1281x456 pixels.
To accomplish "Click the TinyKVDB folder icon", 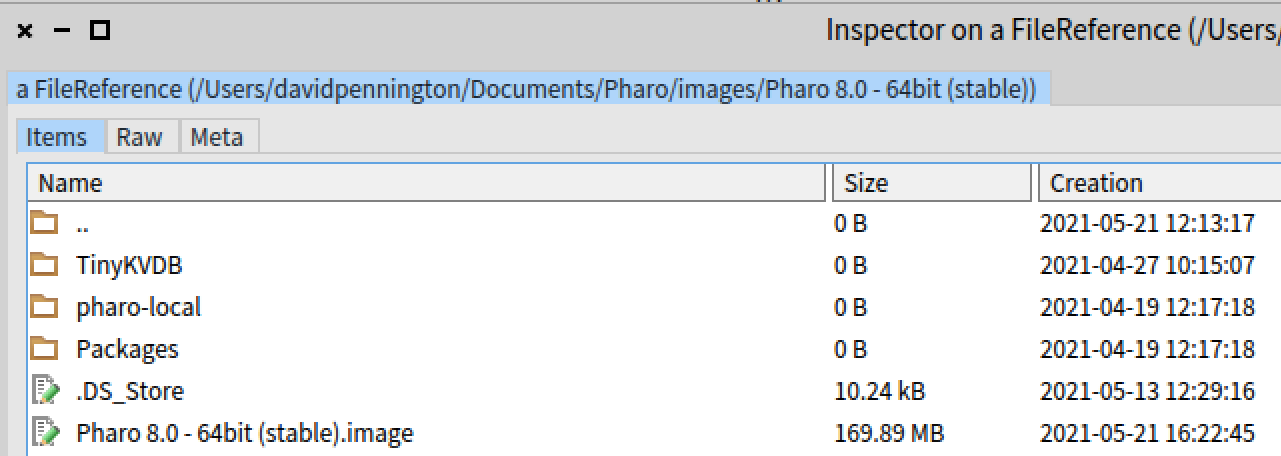I will tap(43, 264).
